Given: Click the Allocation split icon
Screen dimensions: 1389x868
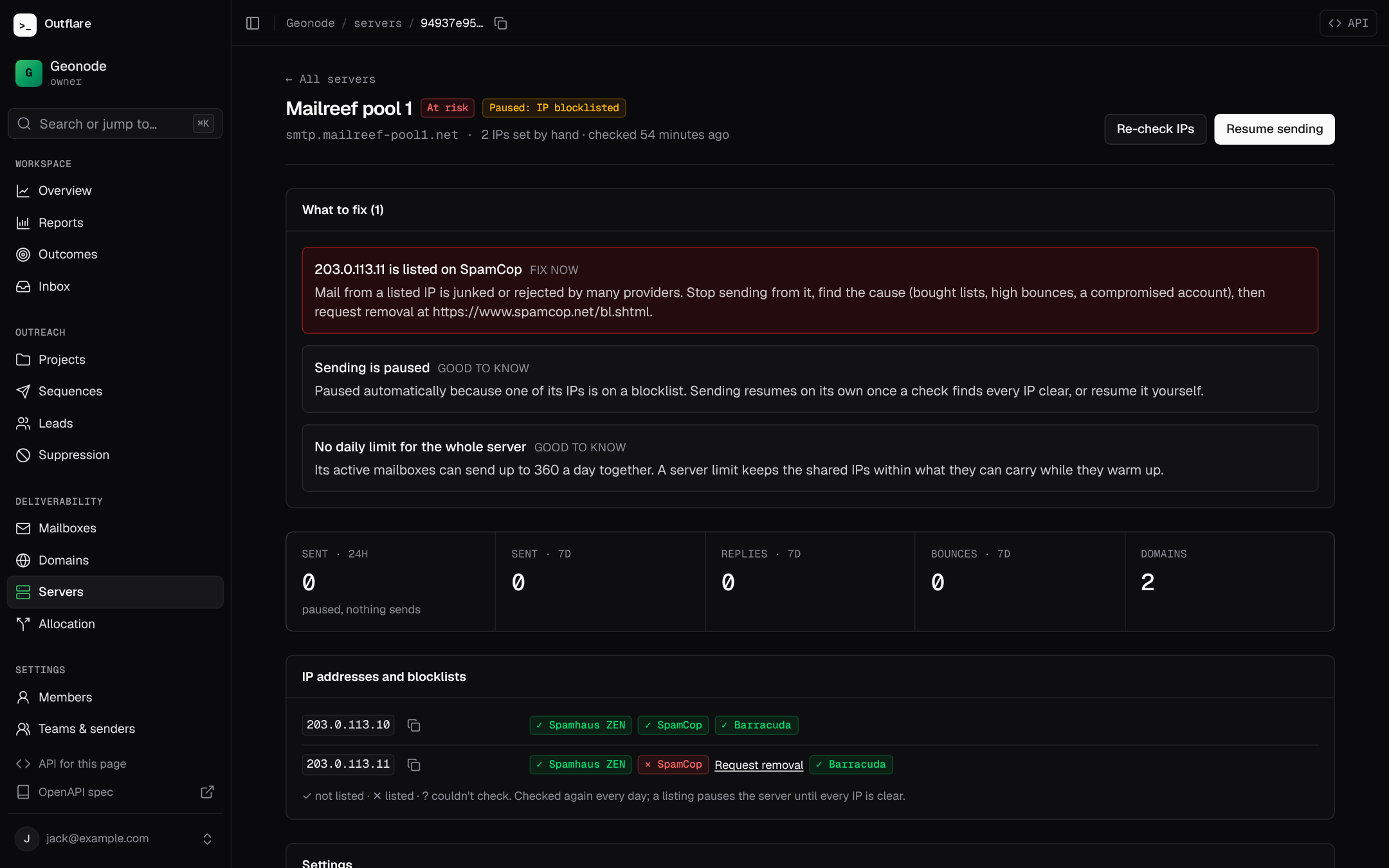Looking at the screenshot, I should (23, 624).
